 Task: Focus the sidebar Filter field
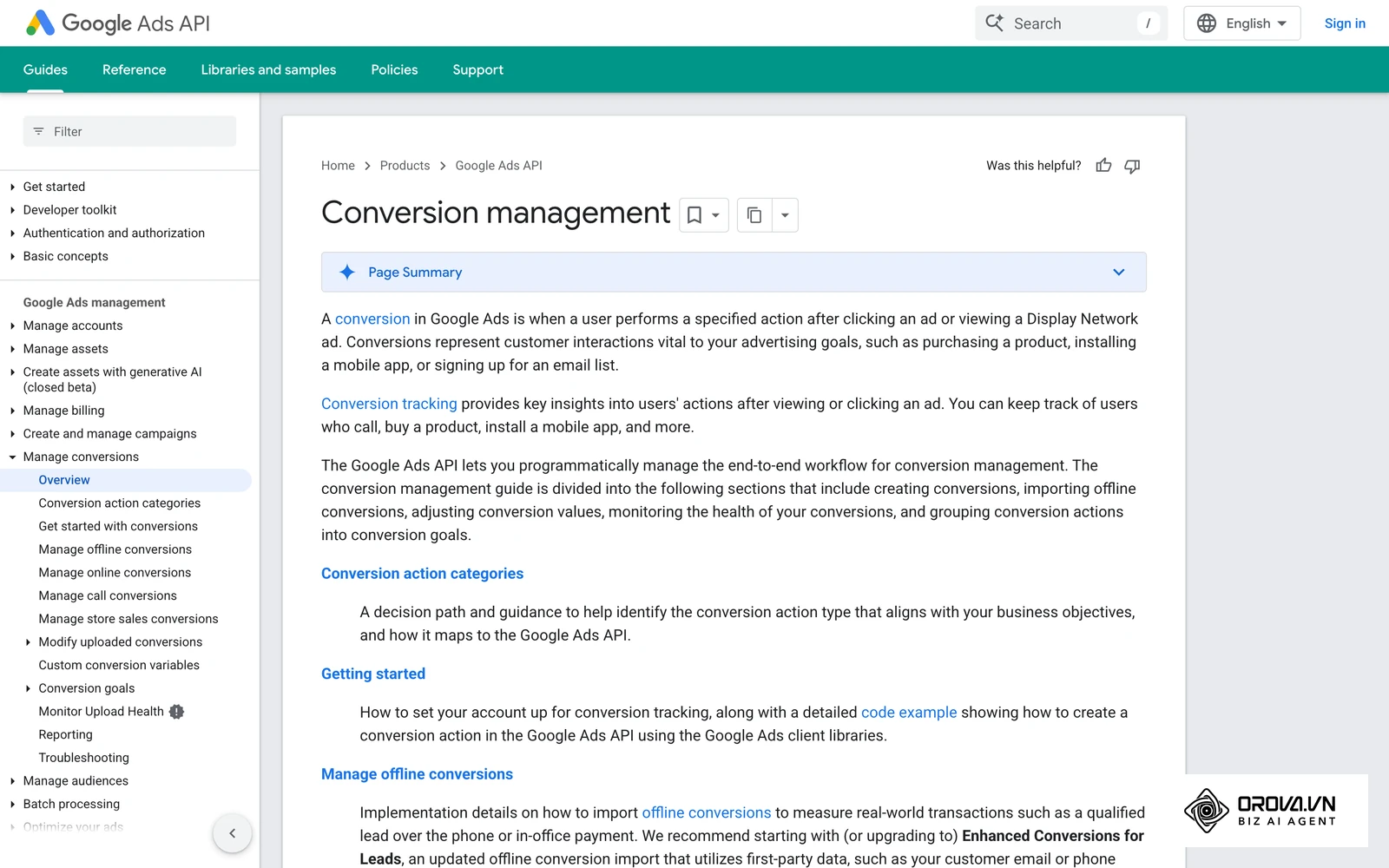point(129,132)
